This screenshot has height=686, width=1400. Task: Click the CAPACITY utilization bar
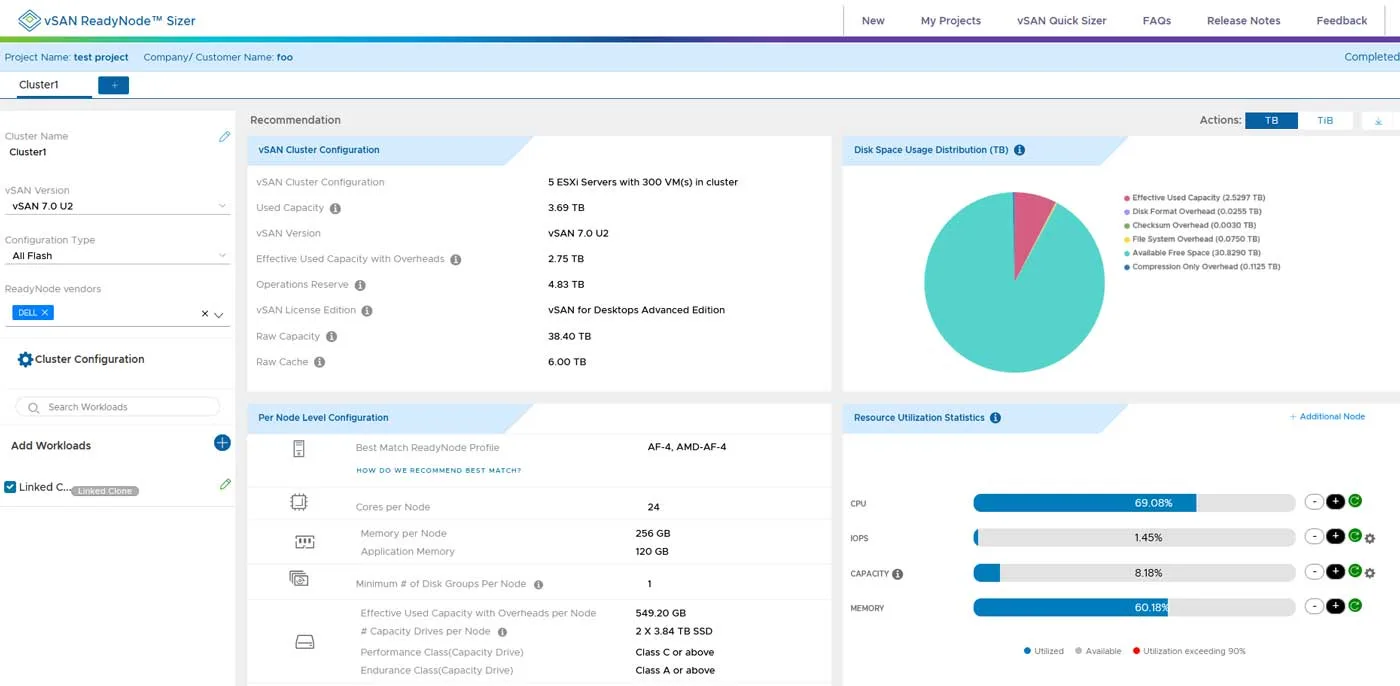(1134, 573)
